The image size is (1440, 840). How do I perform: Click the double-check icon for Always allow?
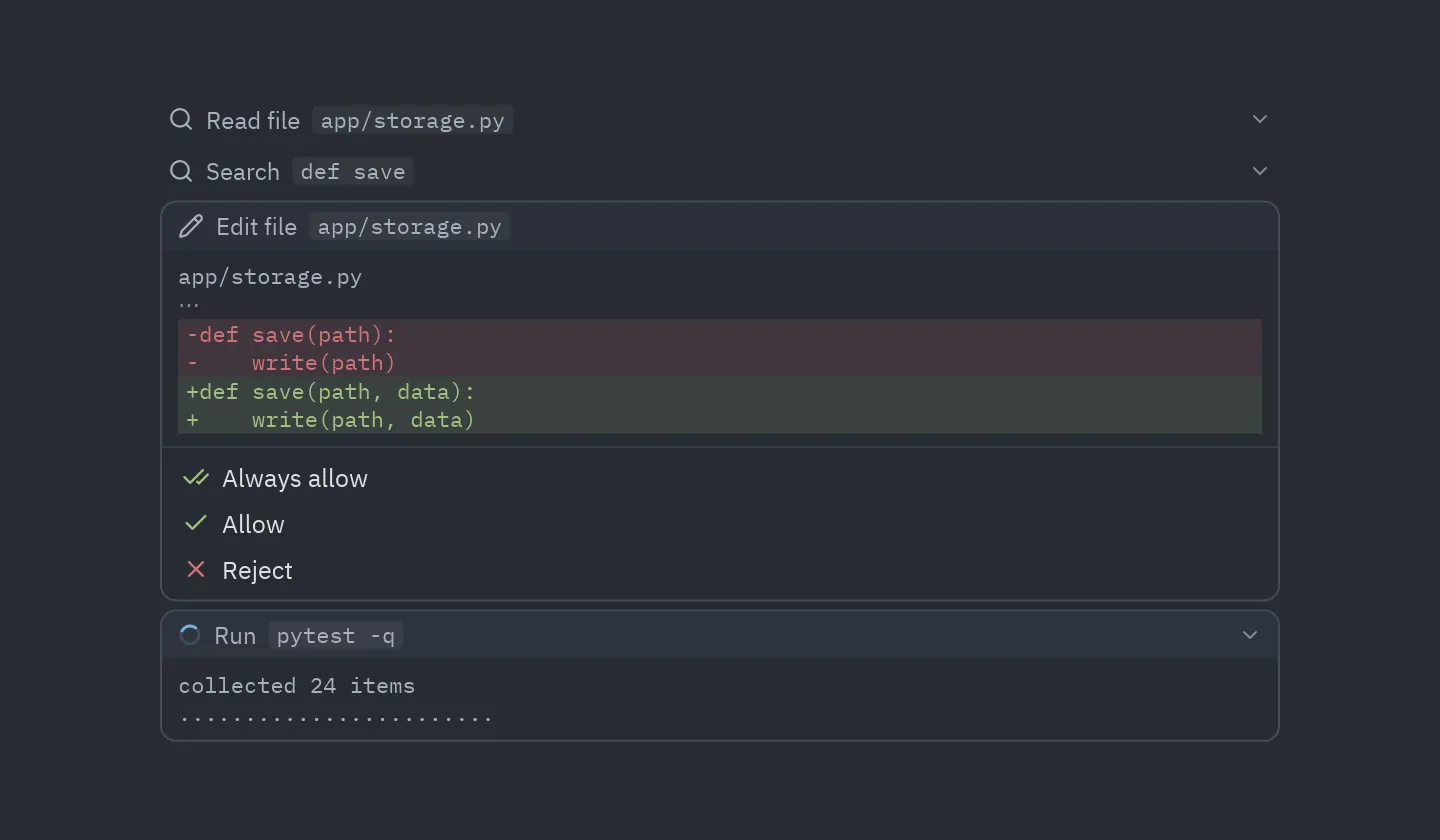pyautogui.click(x=196, y=478)
